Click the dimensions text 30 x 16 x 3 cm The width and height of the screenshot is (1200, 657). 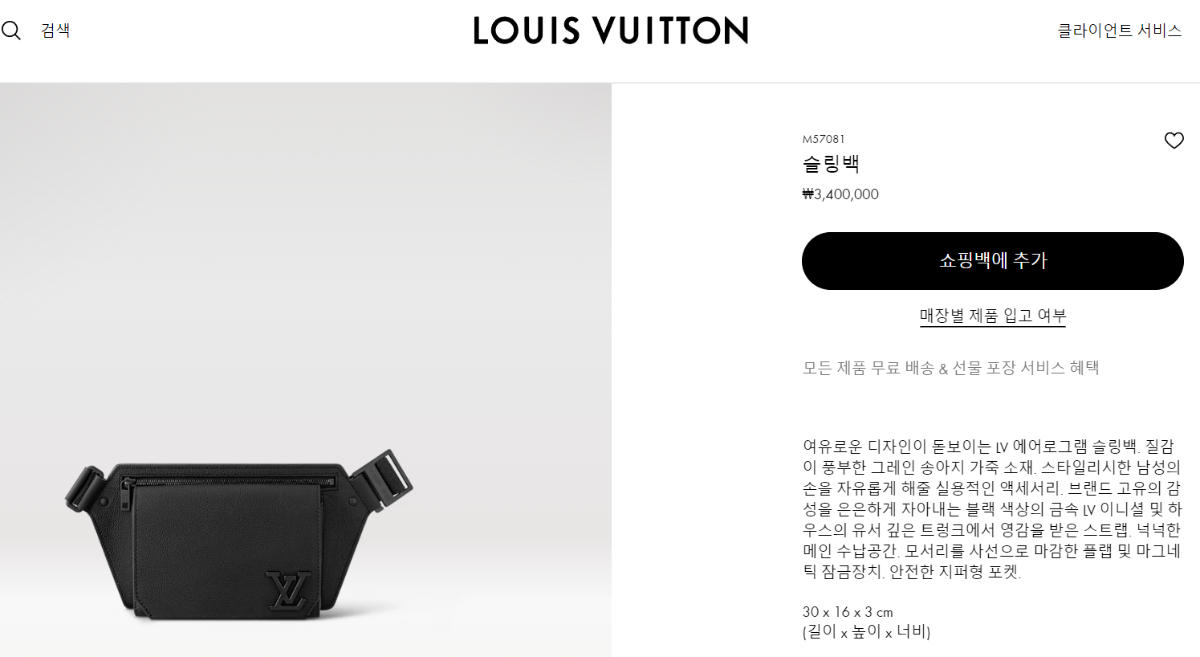pos(847,612)
